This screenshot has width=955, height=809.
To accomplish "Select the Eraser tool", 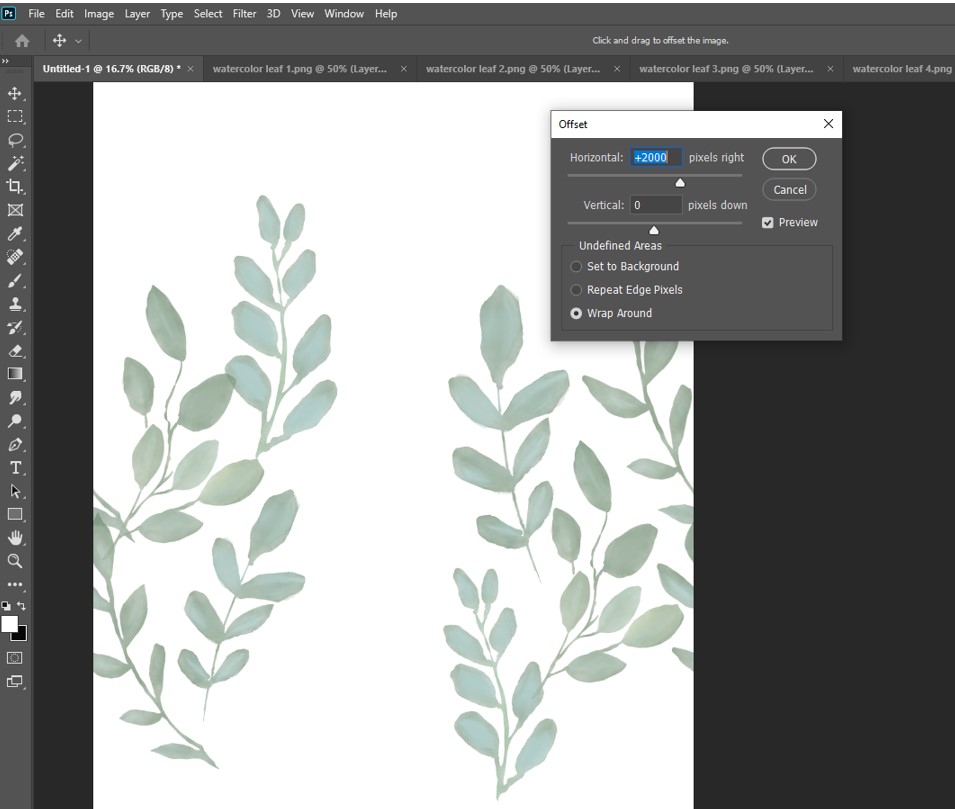I will [15, 351].
